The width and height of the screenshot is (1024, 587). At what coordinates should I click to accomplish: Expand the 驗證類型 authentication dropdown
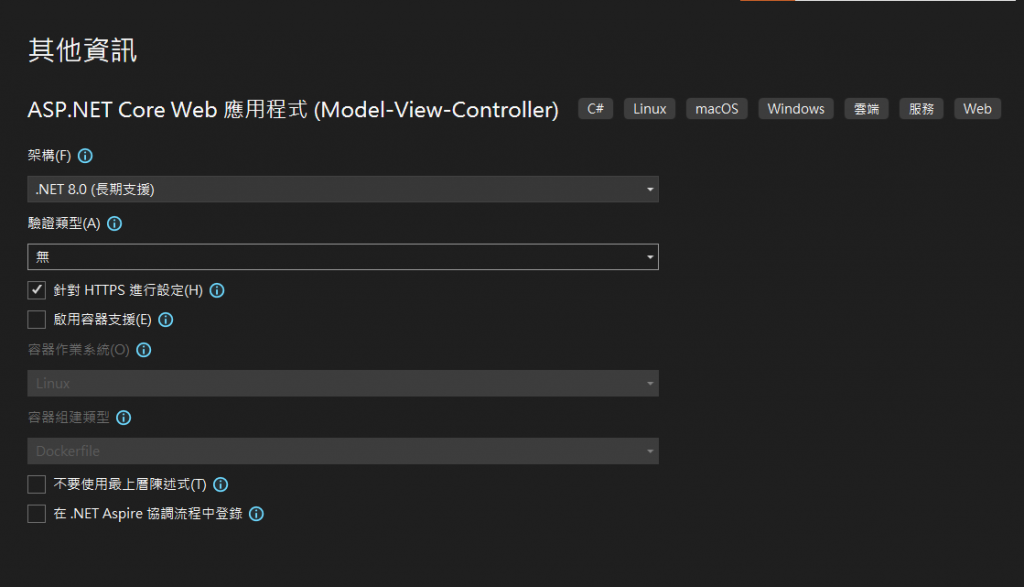click(x=342, y=257)
